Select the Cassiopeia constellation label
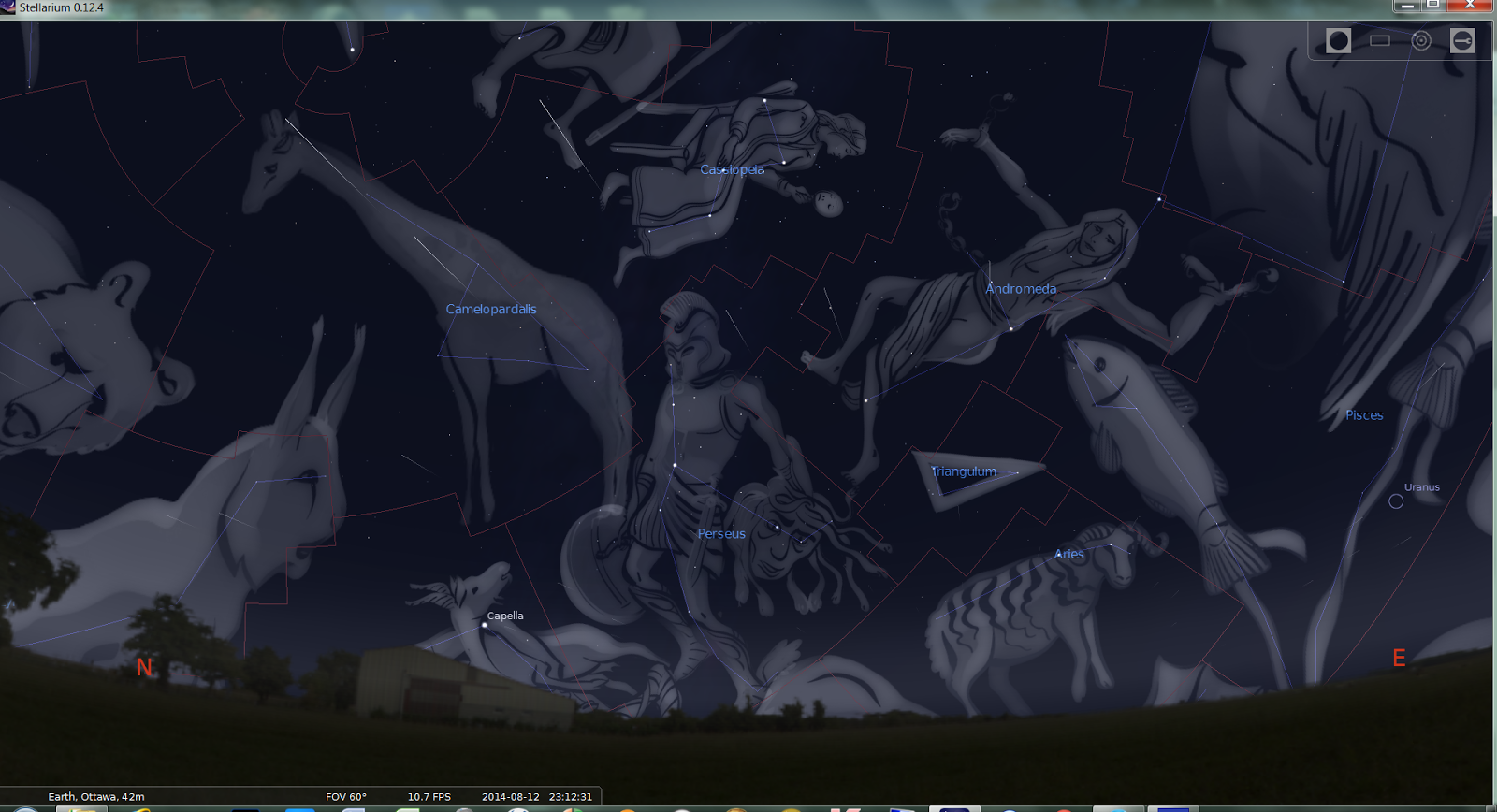Screen dimensions: 1497x812 pos(732,169)
